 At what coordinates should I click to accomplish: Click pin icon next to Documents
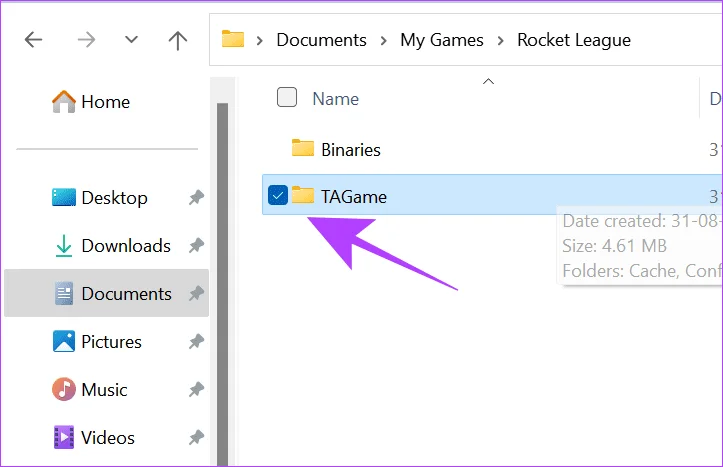click(196, 293)
